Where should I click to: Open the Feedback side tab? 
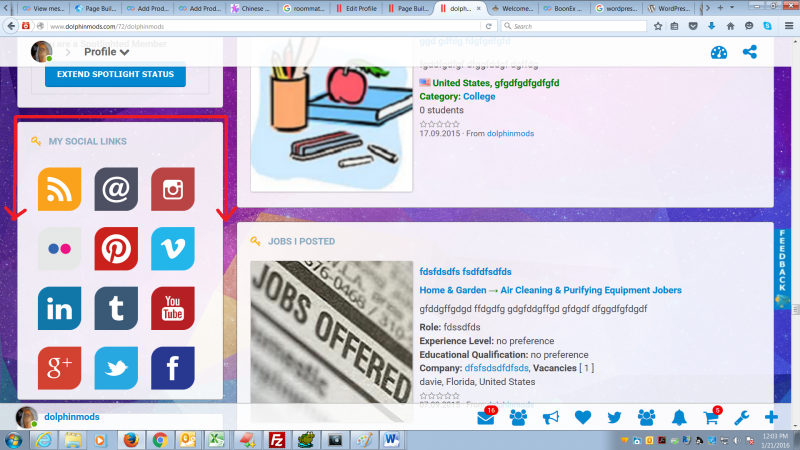point(784,262)
